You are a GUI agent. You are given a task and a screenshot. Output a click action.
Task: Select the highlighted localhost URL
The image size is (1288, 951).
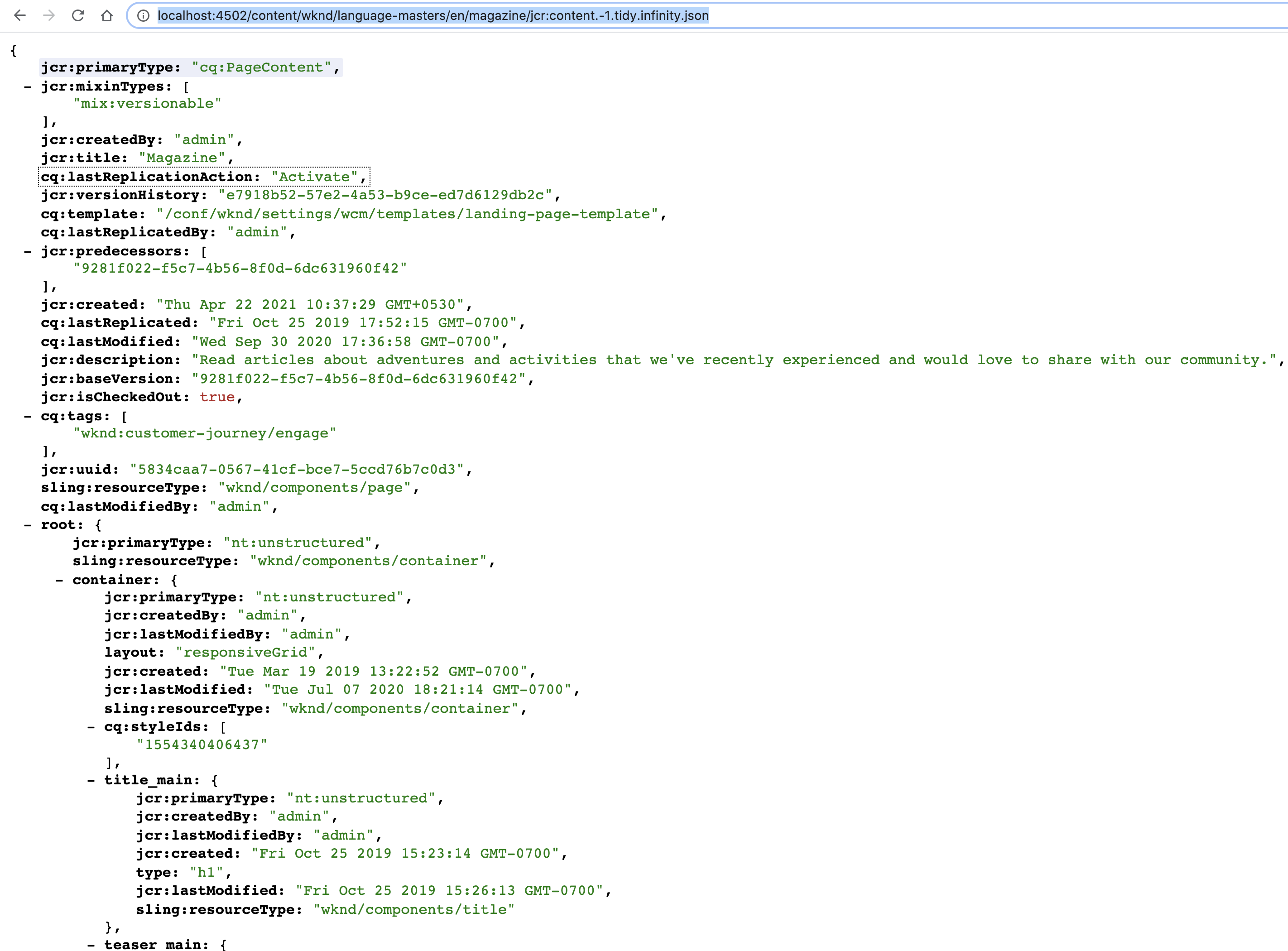click(432, 16)
